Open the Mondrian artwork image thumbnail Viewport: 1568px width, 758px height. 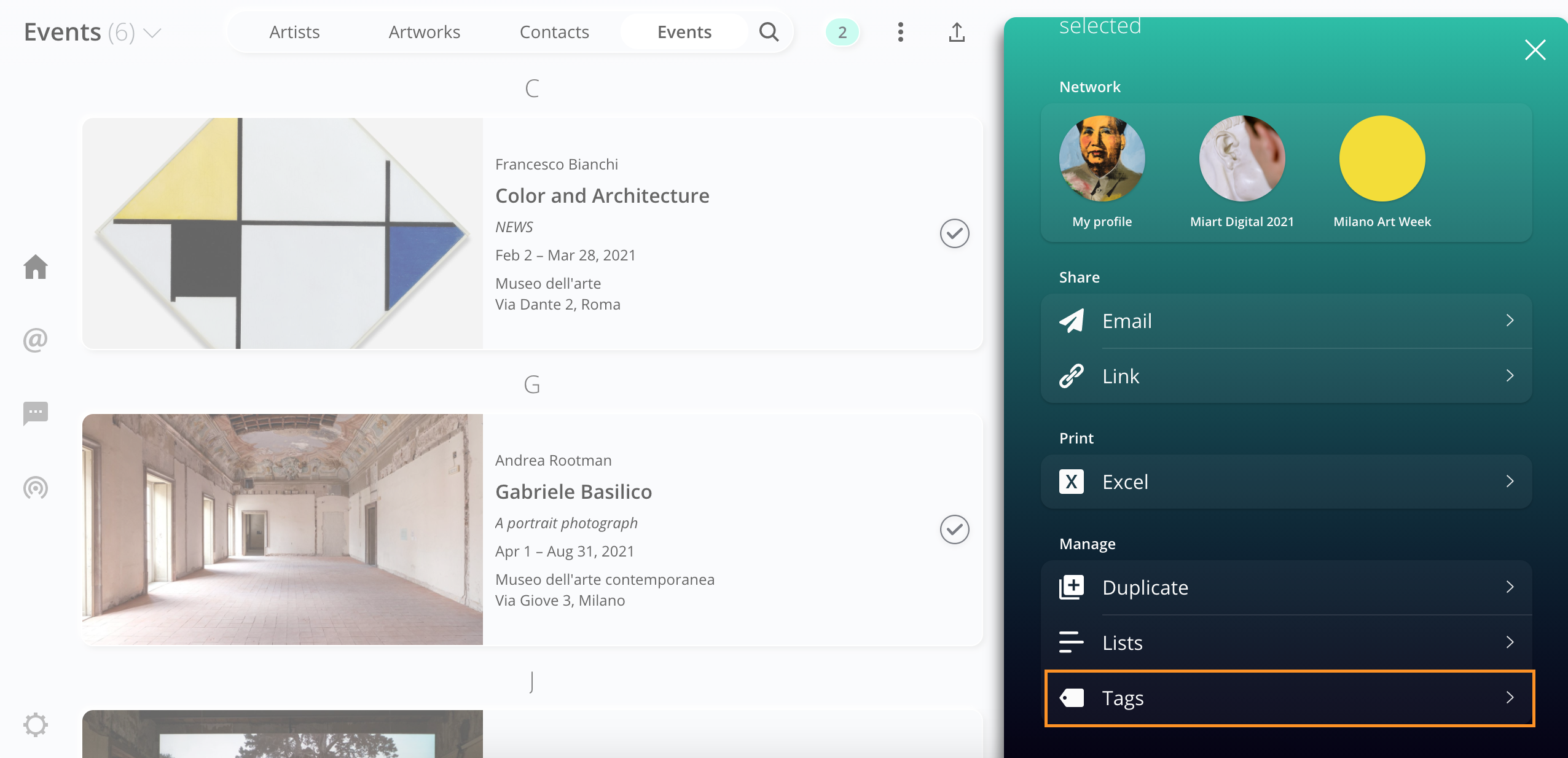(x=283, y=233)
